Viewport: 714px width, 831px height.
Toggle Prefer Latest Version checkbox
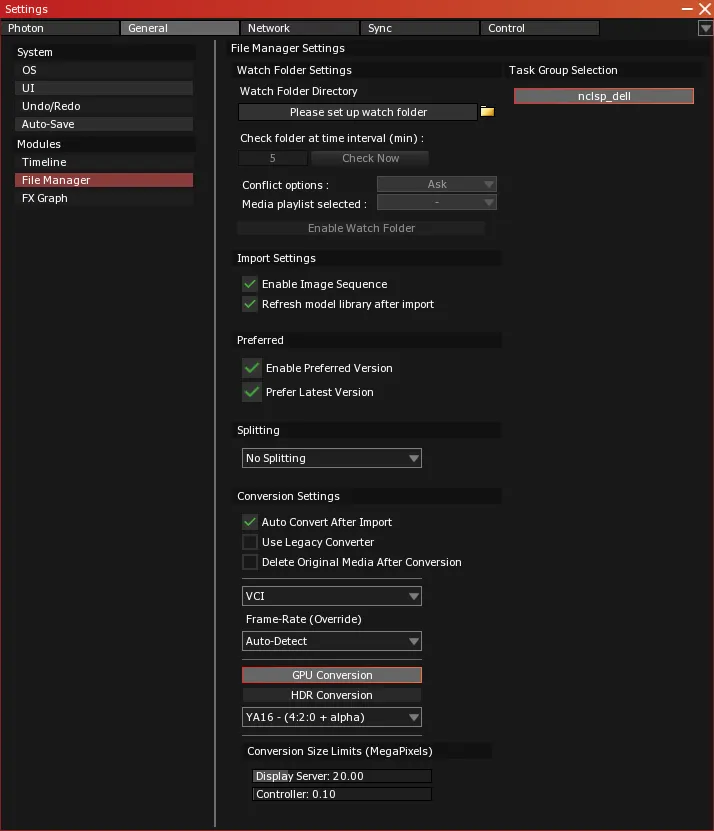coord(252,392)
